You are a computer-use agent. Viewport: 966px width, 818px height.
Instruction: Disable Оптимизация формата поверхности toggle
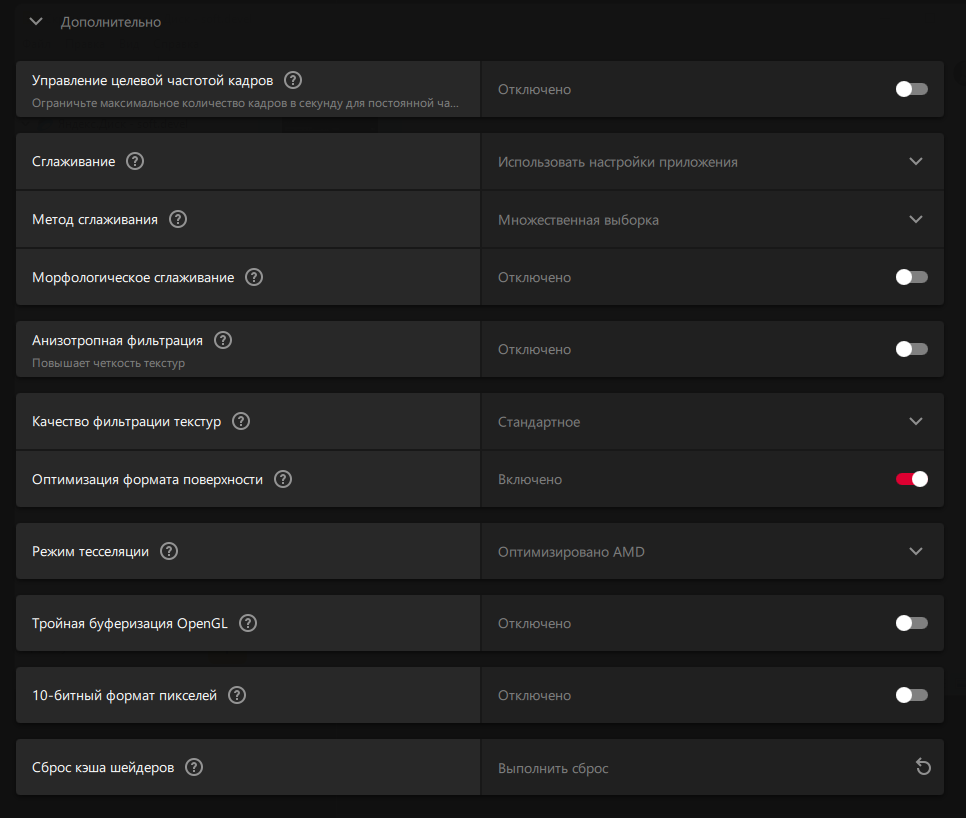tap(911, 479)
